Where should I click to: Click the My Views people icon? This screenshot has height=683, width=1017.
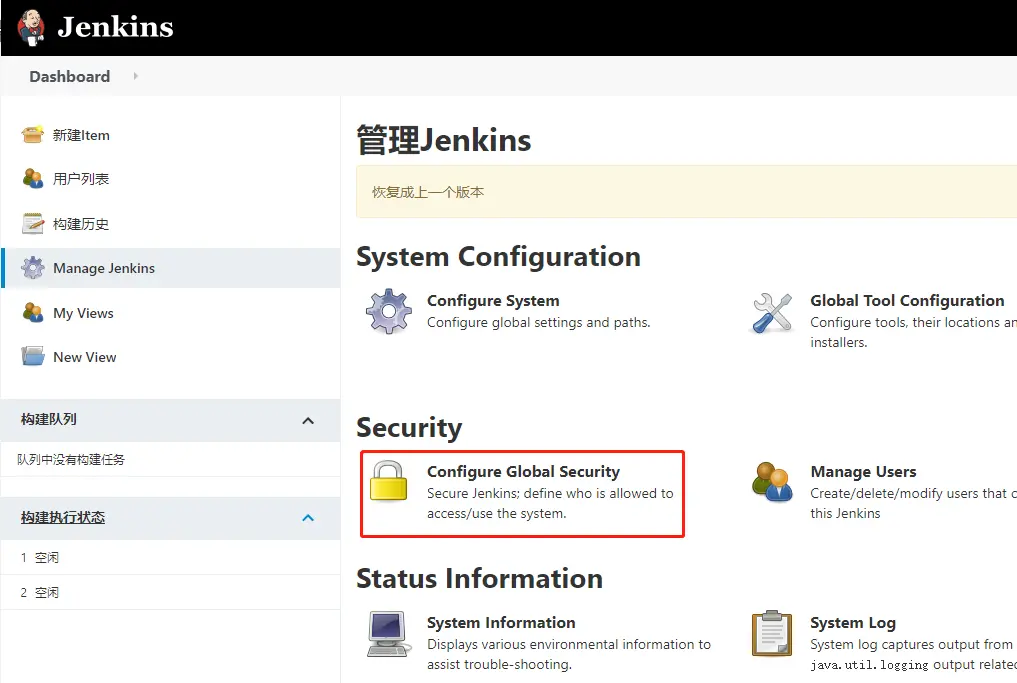coord(33,313)
